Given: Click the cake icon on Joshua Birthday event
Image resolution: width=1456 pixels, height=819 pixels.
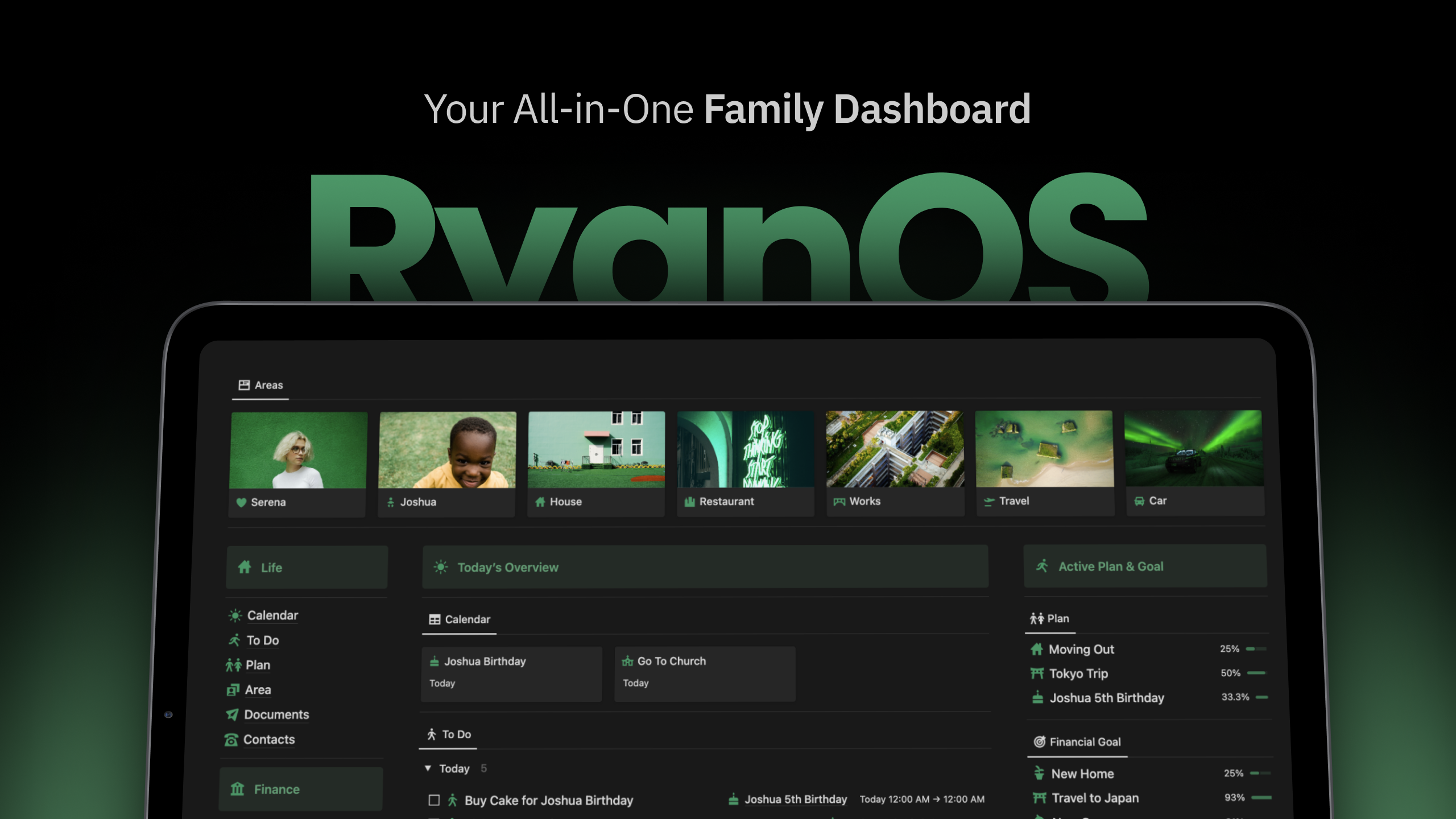Looking at the screenshot, I should (435, 661).
